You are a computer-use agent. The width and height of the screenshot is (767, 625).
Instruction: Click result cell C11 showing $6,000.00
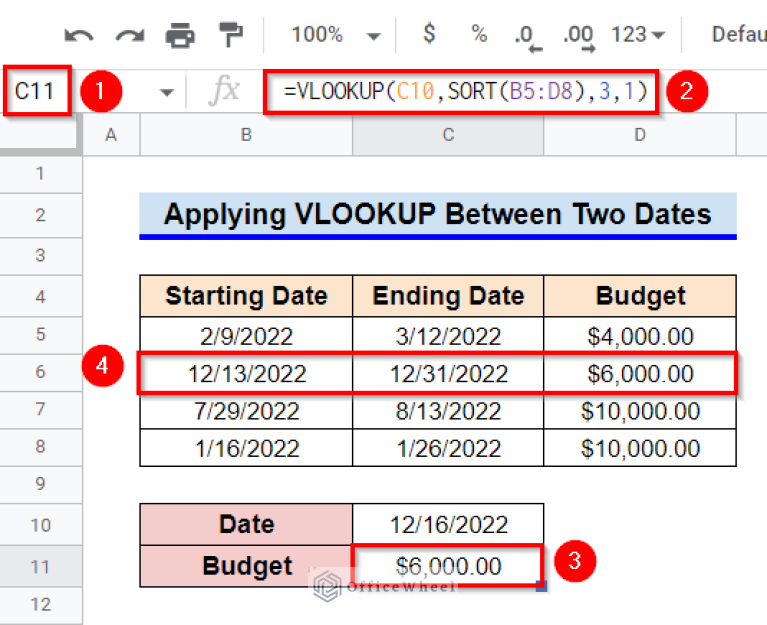(x=448, y=566)
